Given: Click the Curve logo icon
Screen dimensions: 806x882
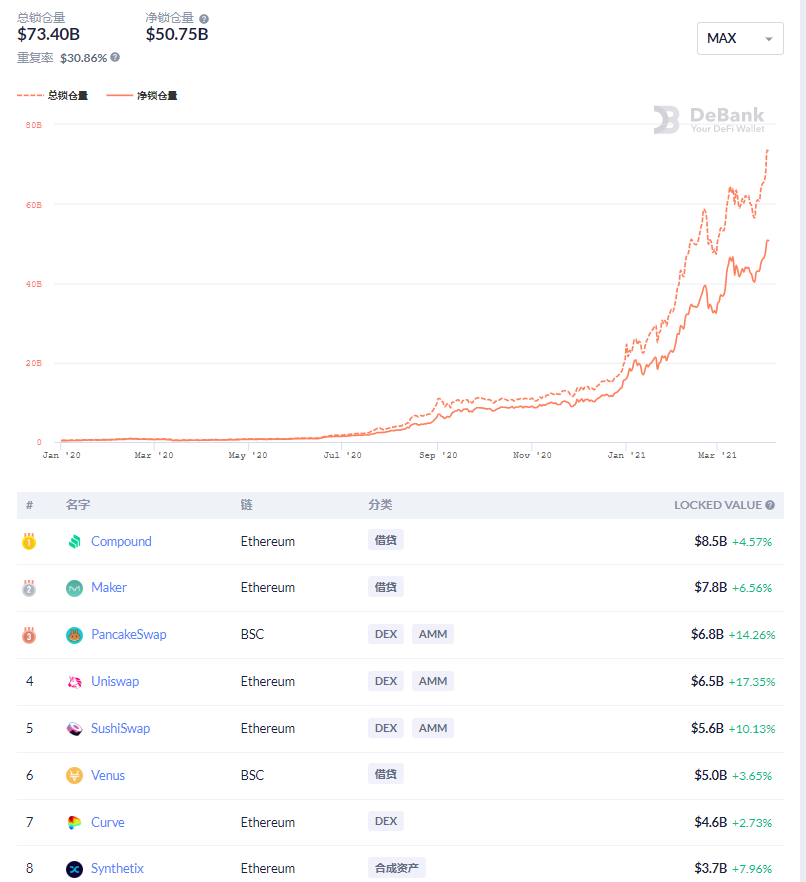Looking at the screenshot, I should (x=74, y=822).
